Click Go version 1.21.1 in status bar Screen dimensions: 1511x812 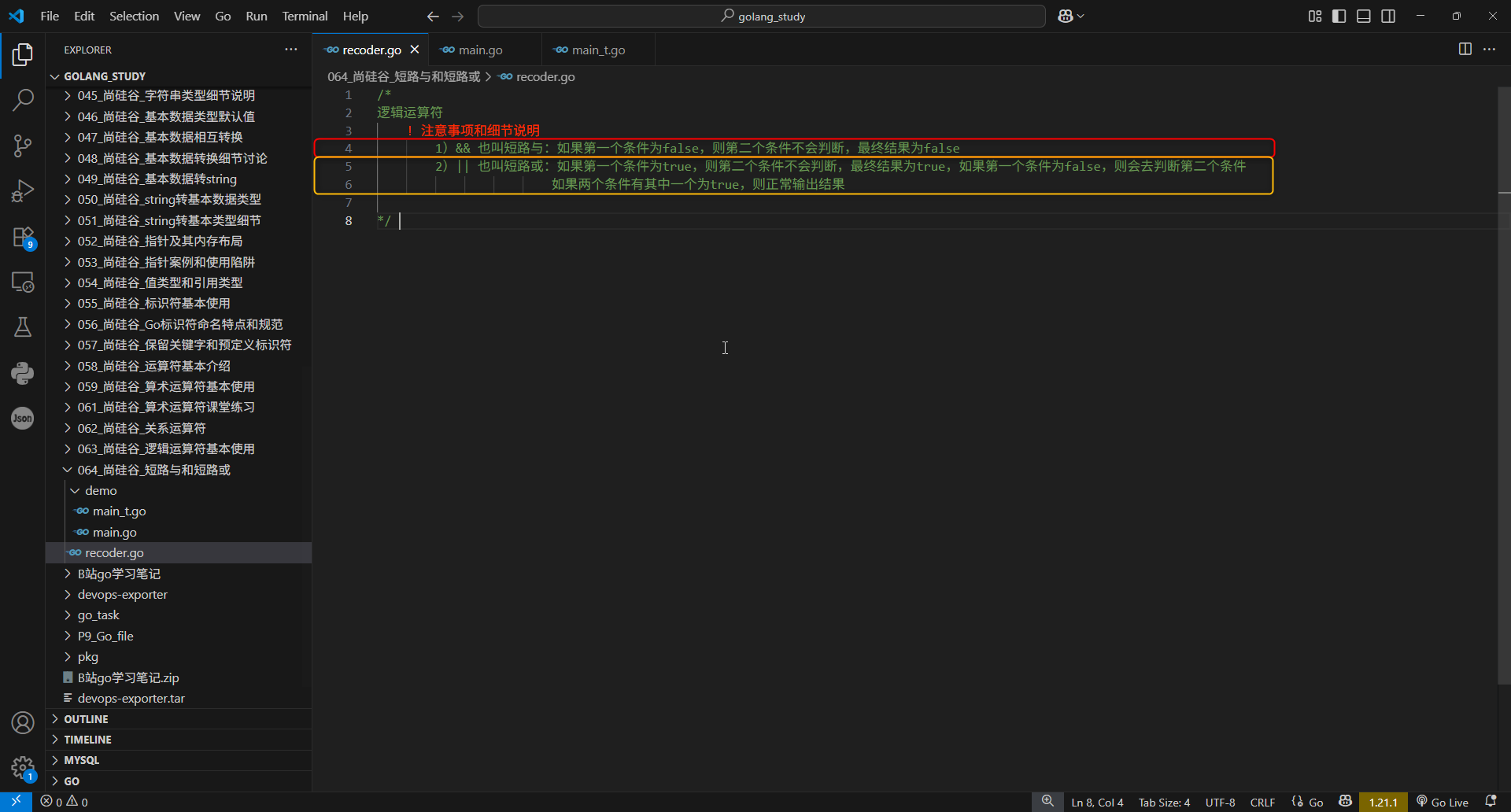coord(1383,802)
